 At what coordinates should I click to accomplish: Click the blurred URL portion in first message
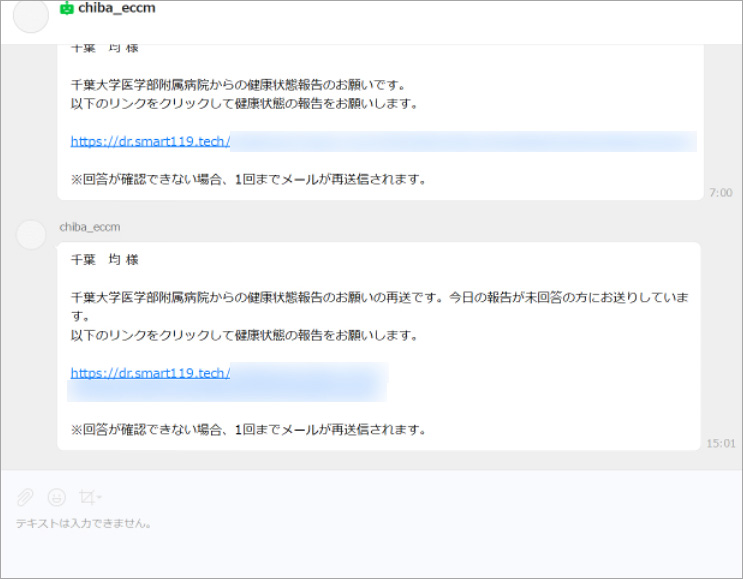[x=460, y=141]
